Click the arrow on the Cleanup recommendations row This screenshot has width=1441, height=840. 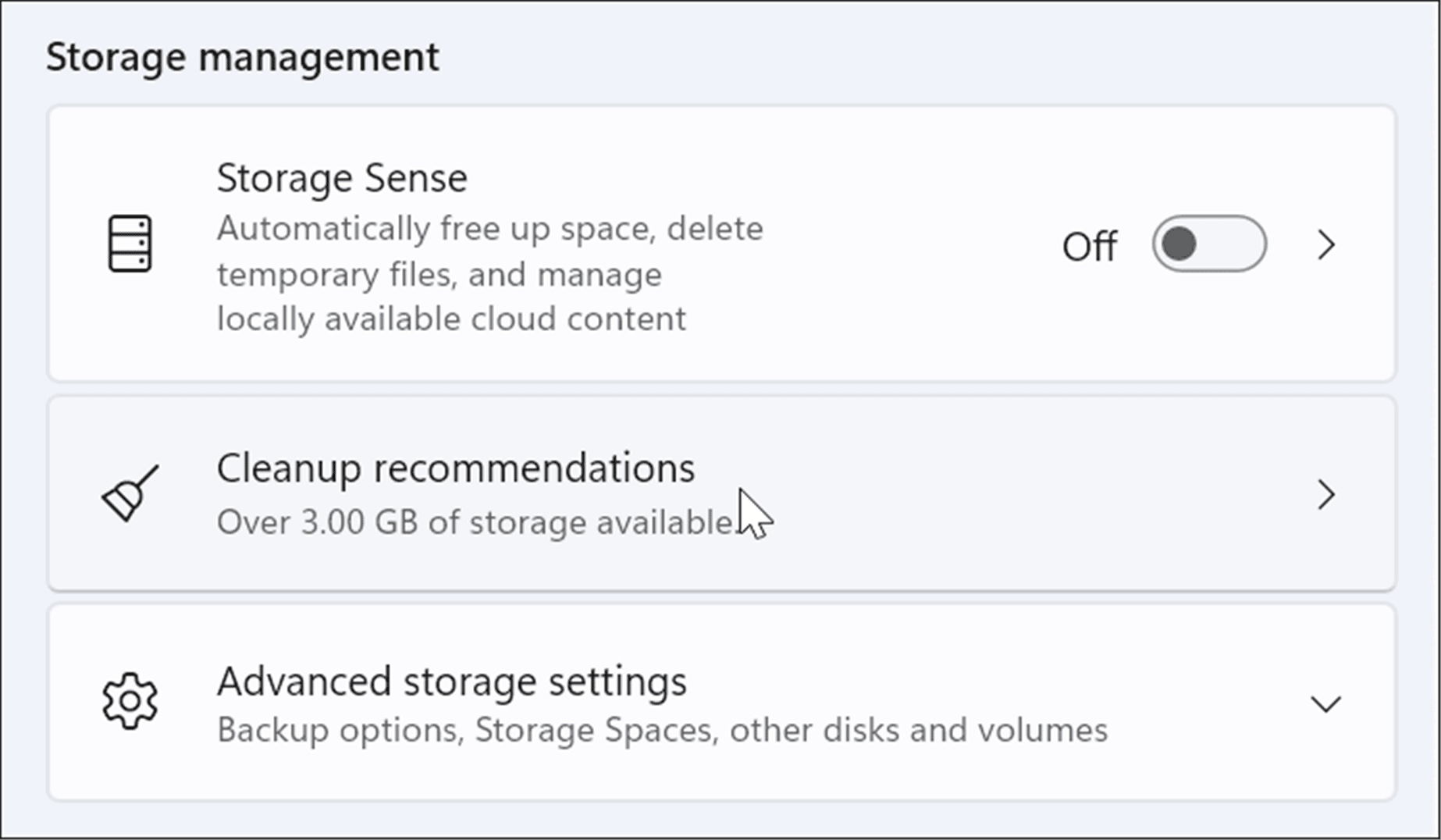coord(1326,495)
